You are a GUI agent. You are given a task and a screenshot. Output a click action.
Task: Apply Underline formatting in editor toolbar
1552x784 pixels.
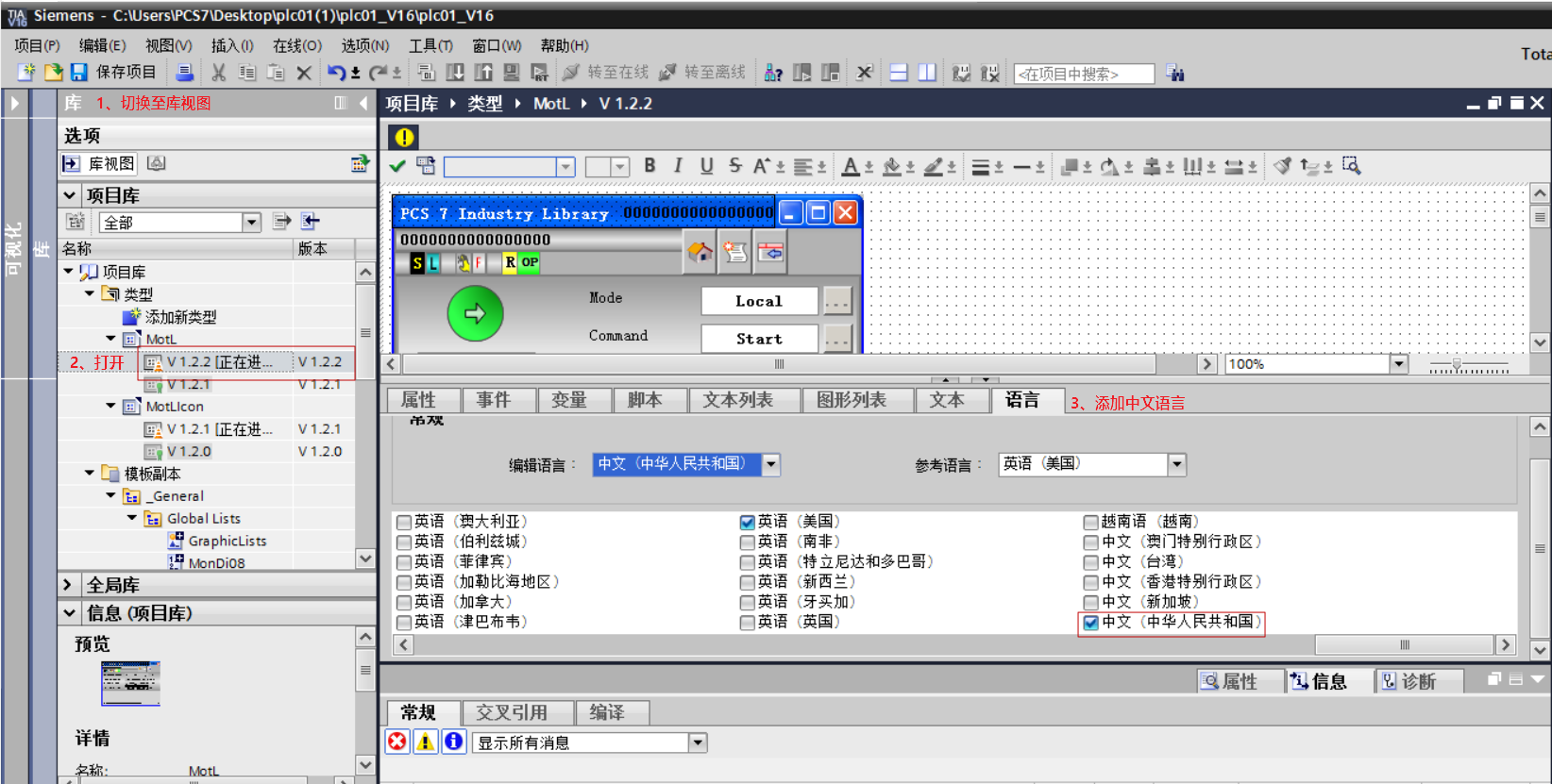tap(706, 166)
